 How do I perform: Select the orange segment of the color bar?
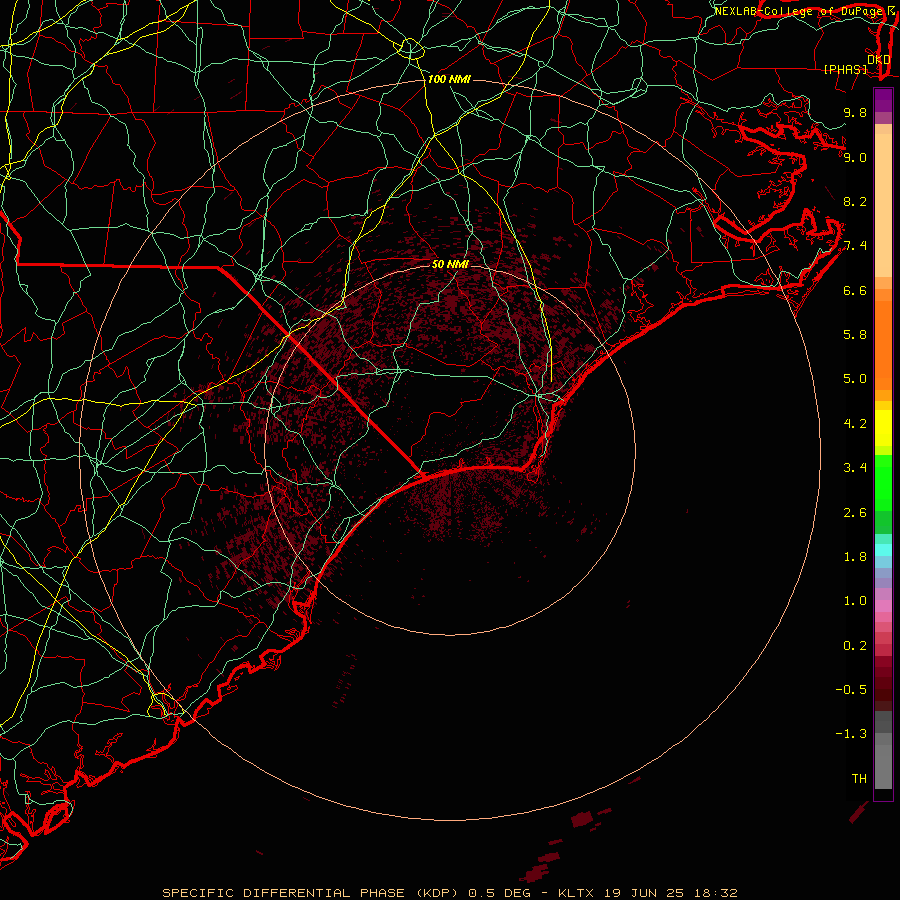883,344
